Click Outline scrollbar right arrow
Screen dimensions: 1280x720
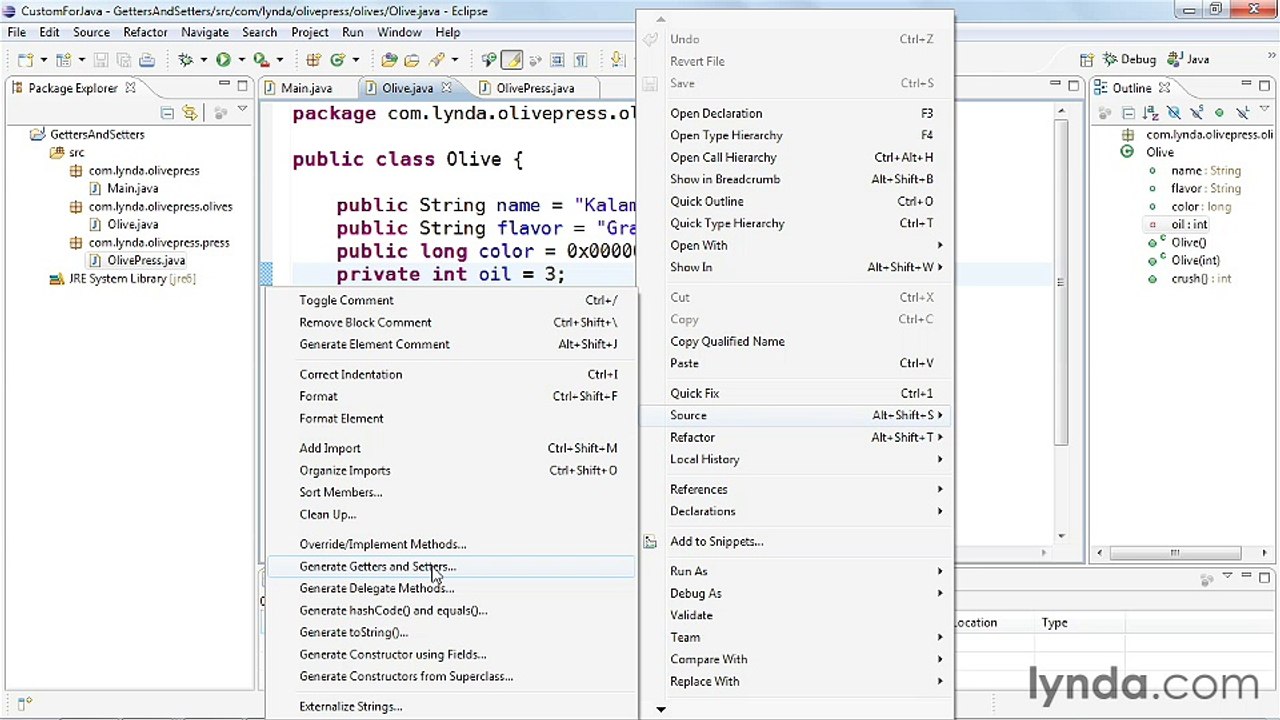1264,553
